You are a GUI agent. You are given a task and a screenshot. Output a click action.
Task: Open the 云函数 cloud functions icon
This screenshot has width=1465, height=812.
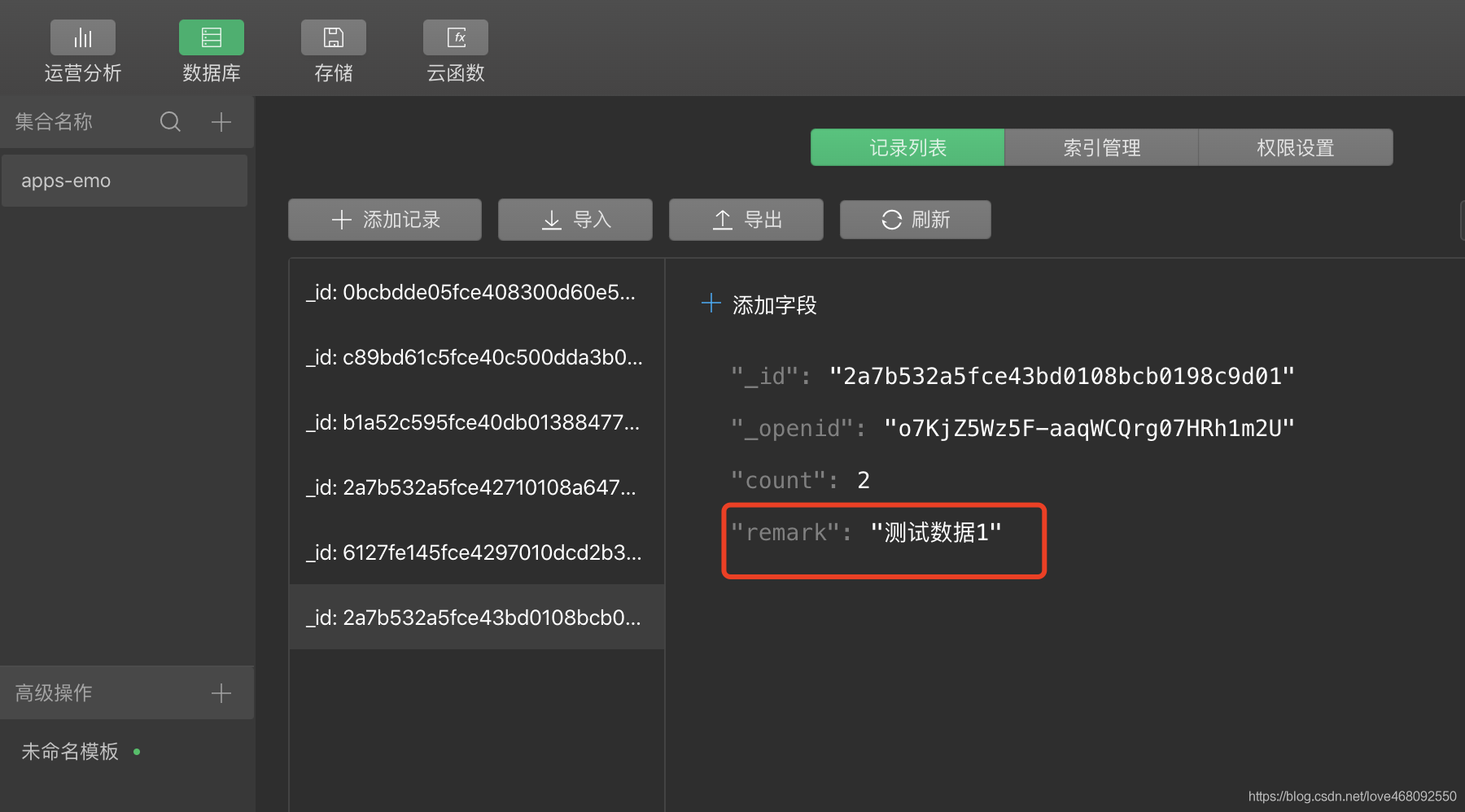click(x=455, y=37)
